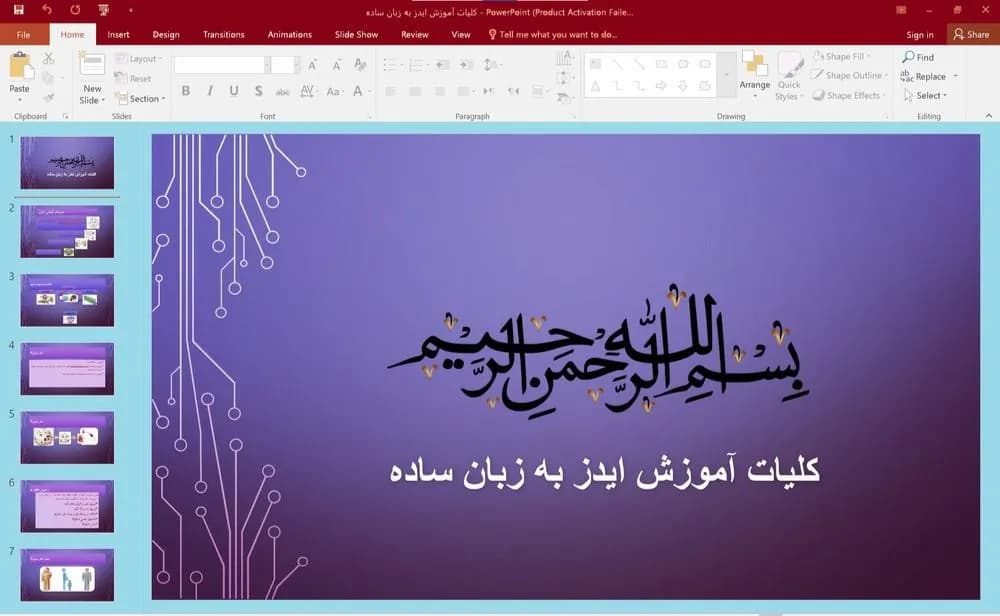Image resolution: width=1000 pixels, height=616 pixels.
Task: Switch to the Review tab
Action: pyautogui.click(x=415, y=34)
